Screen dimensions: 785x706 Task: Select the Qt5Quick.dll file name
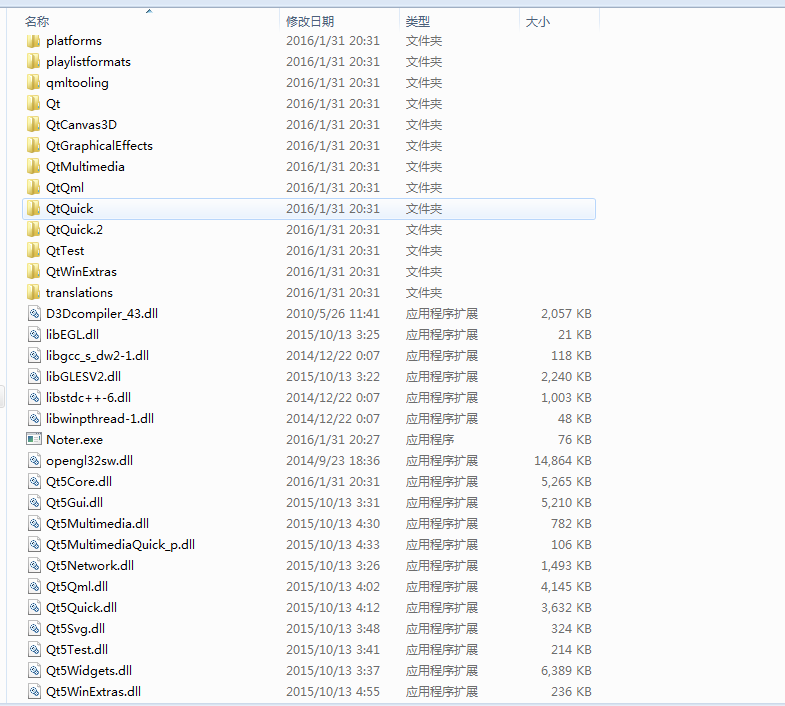click(x=82, y=608)
